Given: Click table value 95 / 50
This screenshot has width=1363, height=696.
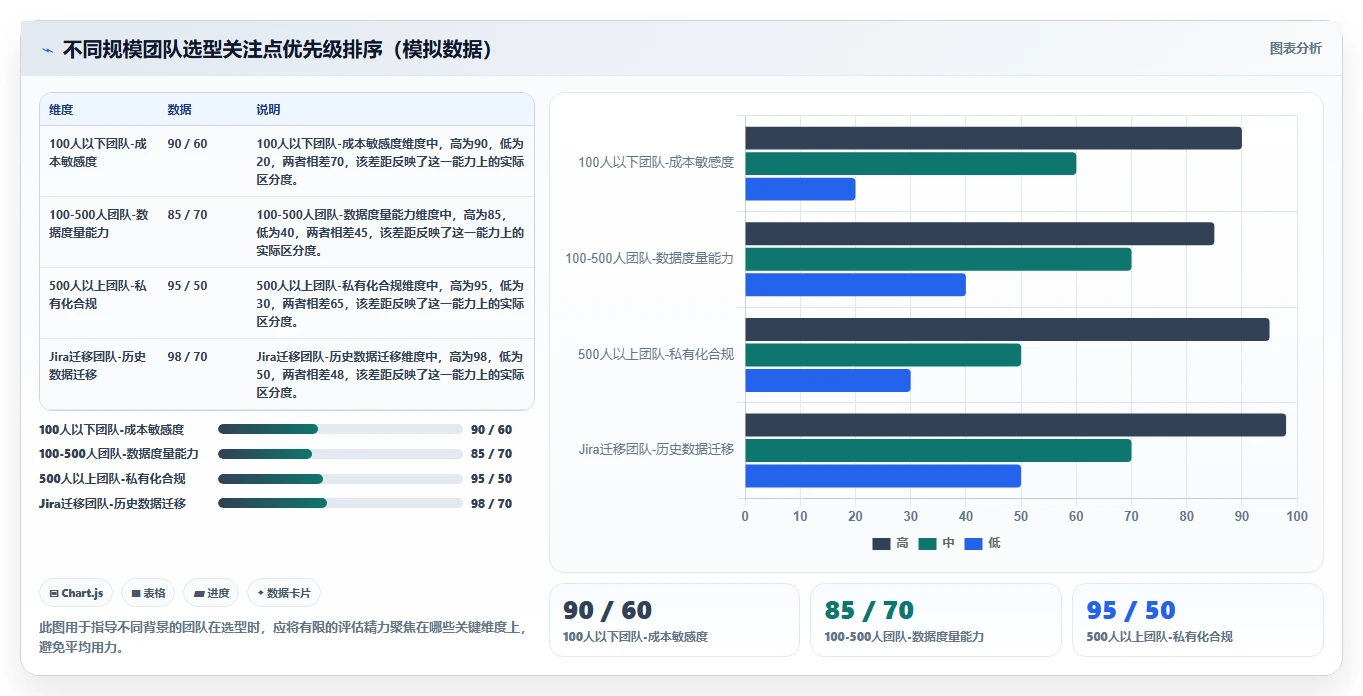Looking at the screenshot, I should 188,286.
